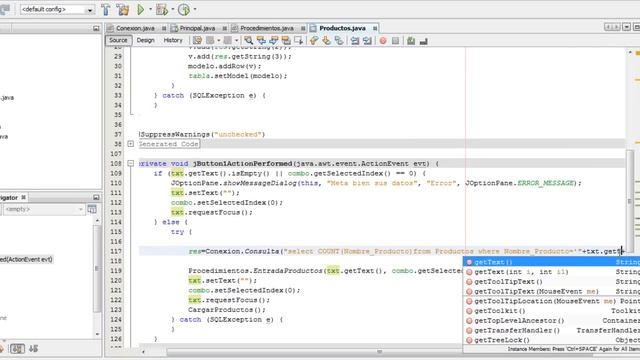Image resolution: width=640 pixels, height=360 pixels.
Task: Choose getToolTipText() suggestion
Action: click(551, 282)
